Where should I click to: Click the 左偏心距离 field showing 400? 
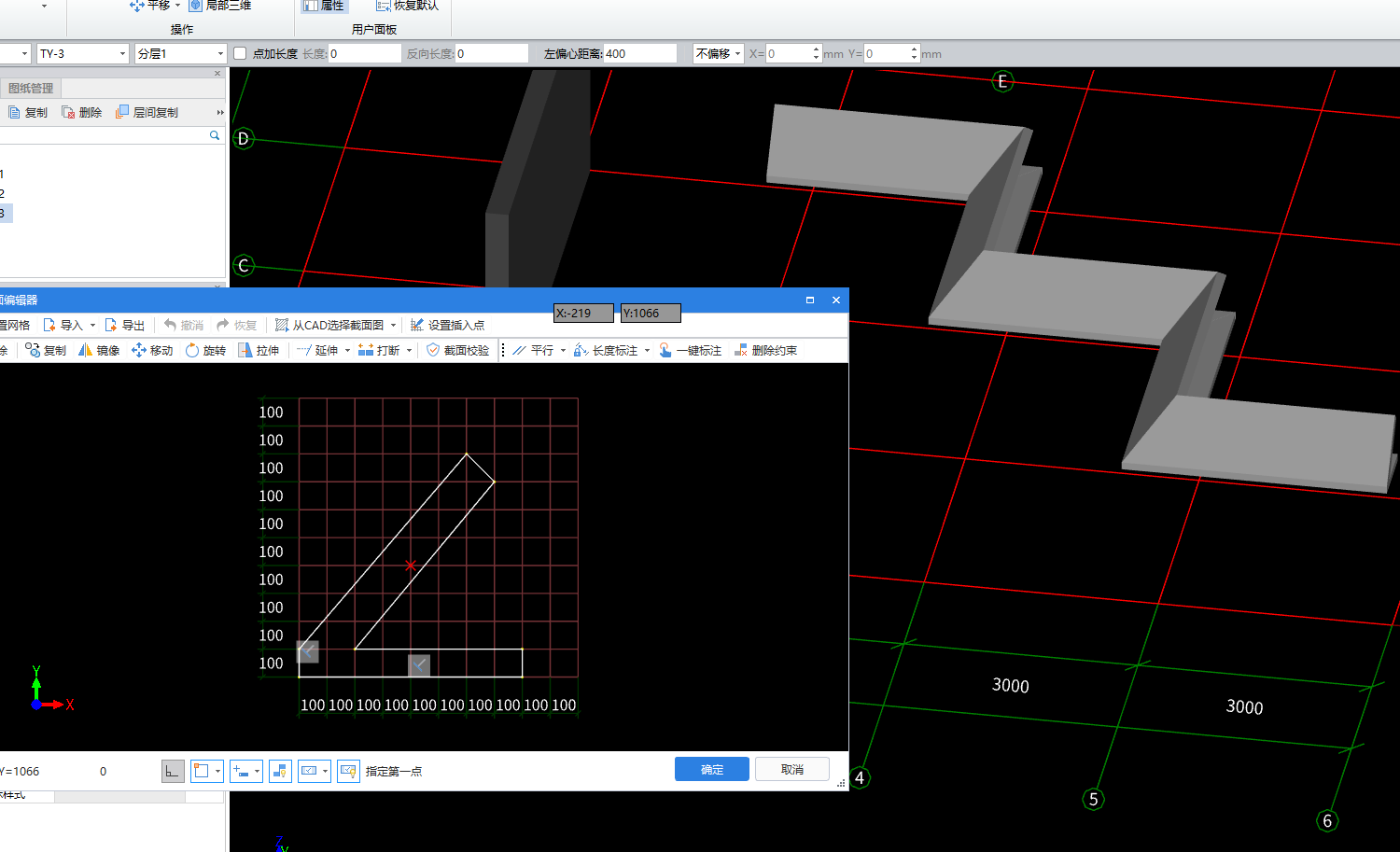pyautogui.click(x=639, y=53)
